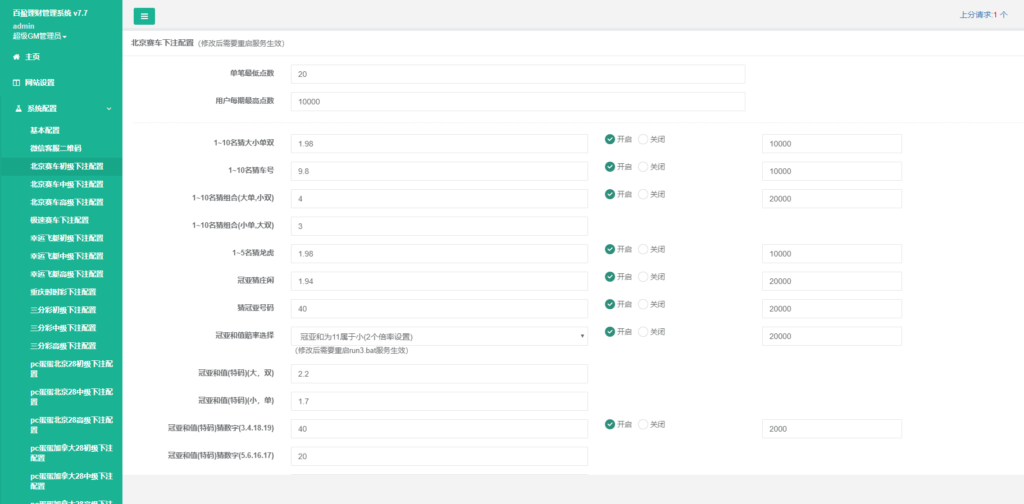Screen dimensions: 1024x504
Task: Choose 关闭 for the 冠亚猜庄闲 row
Action: click(643, 276)
